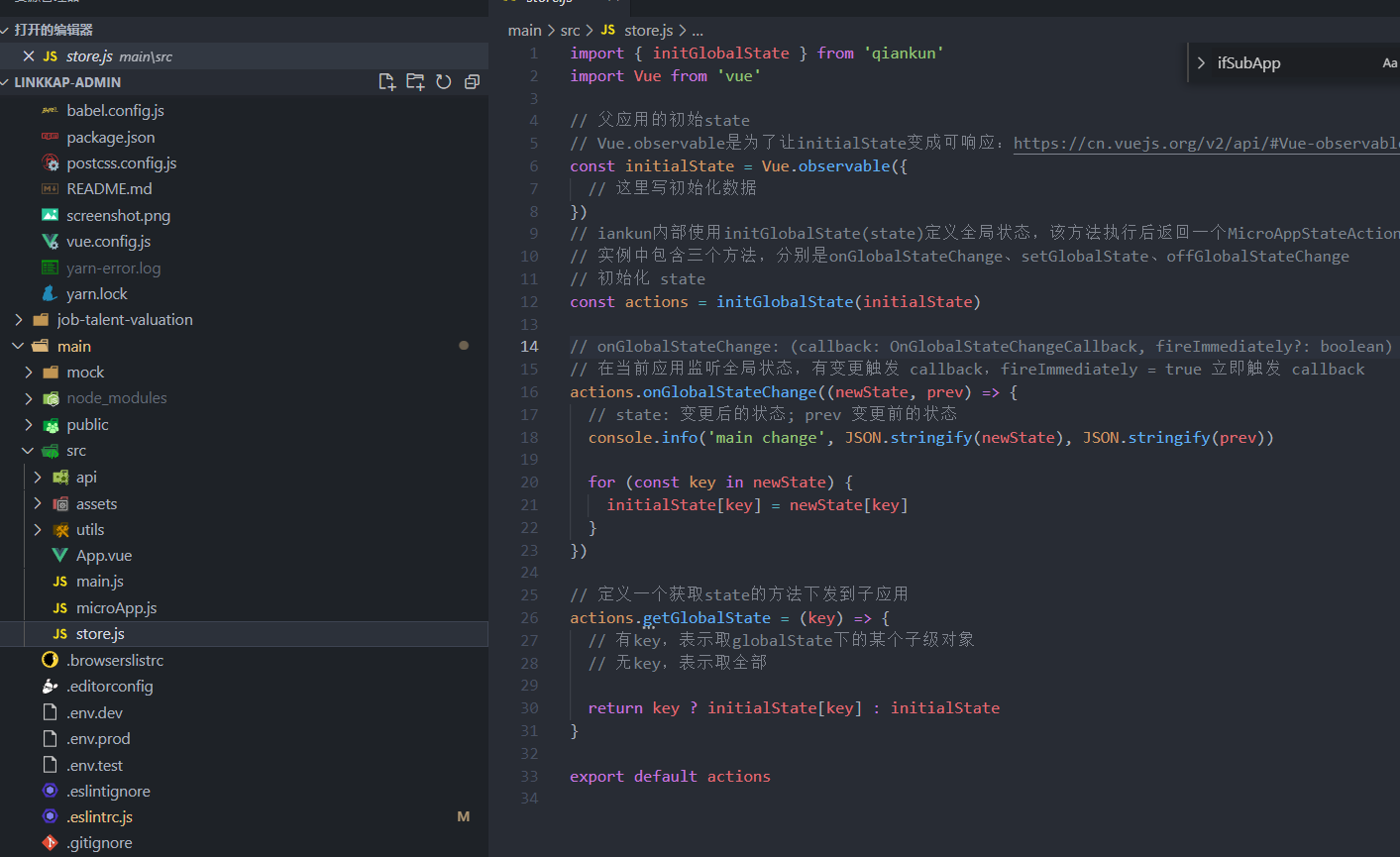Viewport: 1400px width, 857px height.
Task: Open .gitignore file
Action: 99,843
